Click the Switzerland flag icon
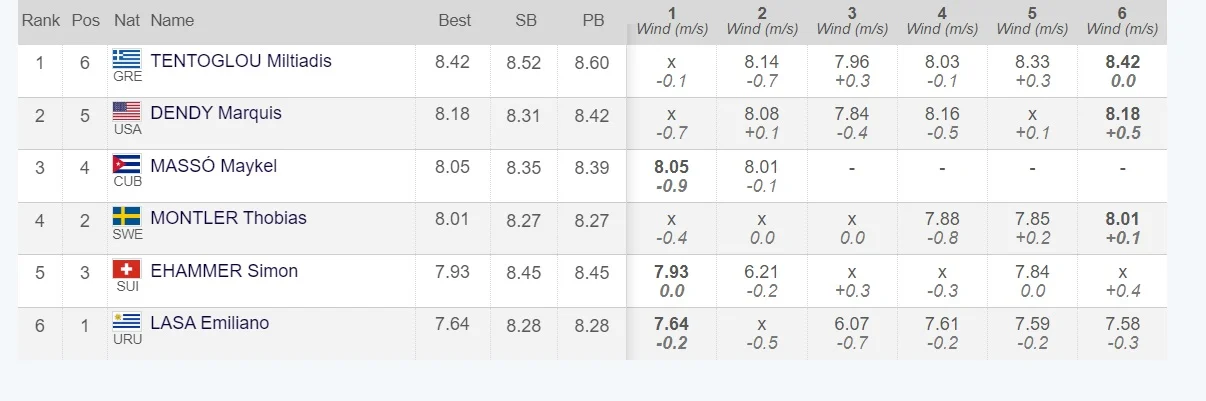Viewport: 1206px width, 401px height. click(x=127, y=269)
